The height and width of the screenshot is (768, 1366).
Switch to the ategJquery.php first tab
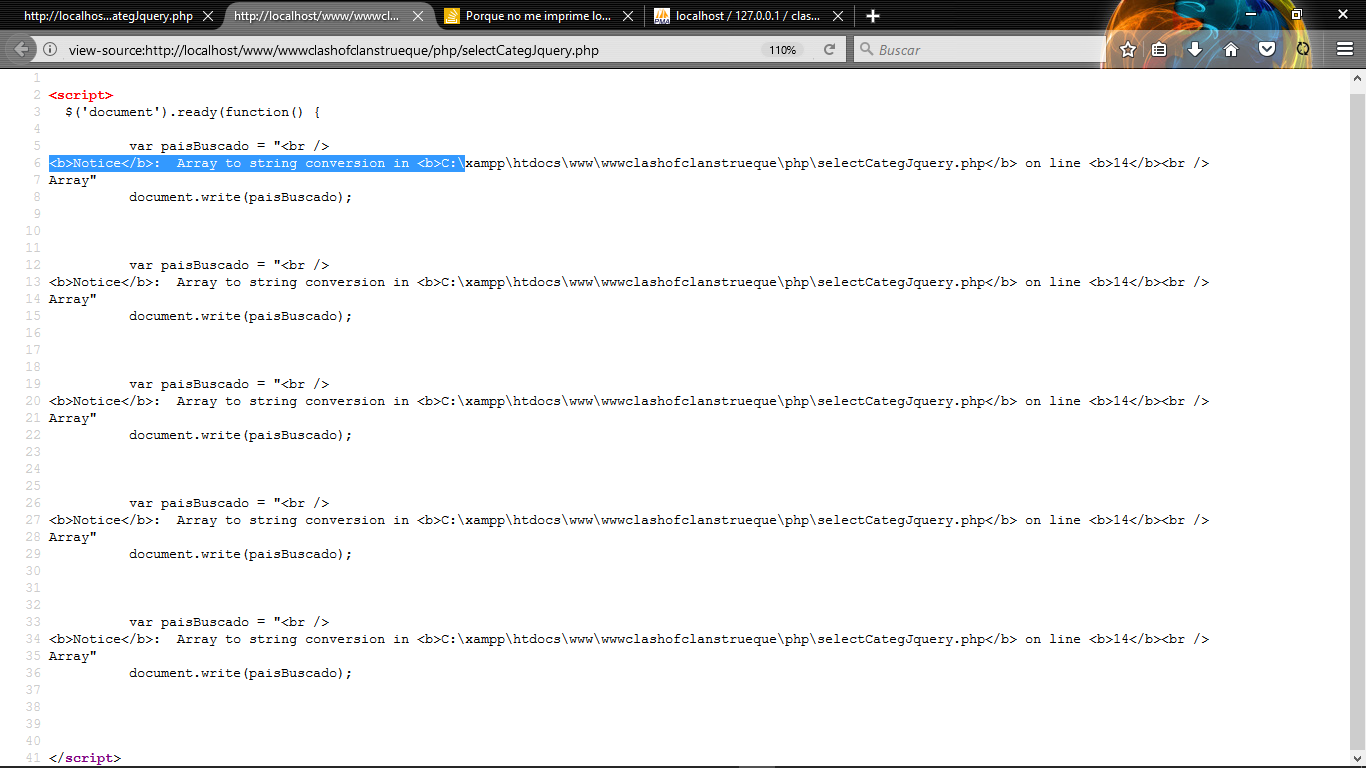(108, 16)
